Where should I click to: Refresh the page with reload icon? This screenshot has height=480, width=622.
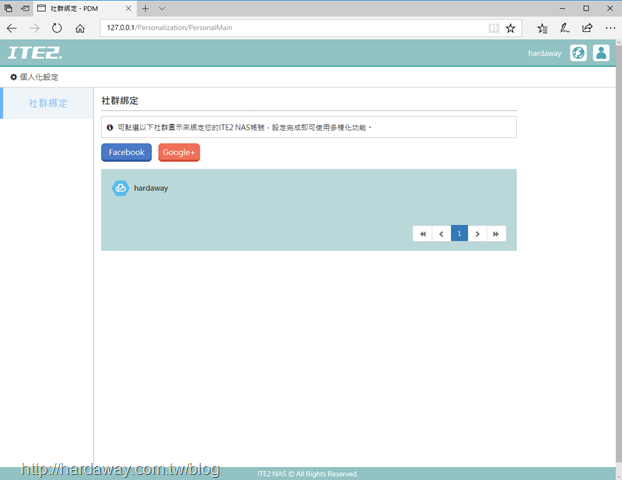click(57, 28)
